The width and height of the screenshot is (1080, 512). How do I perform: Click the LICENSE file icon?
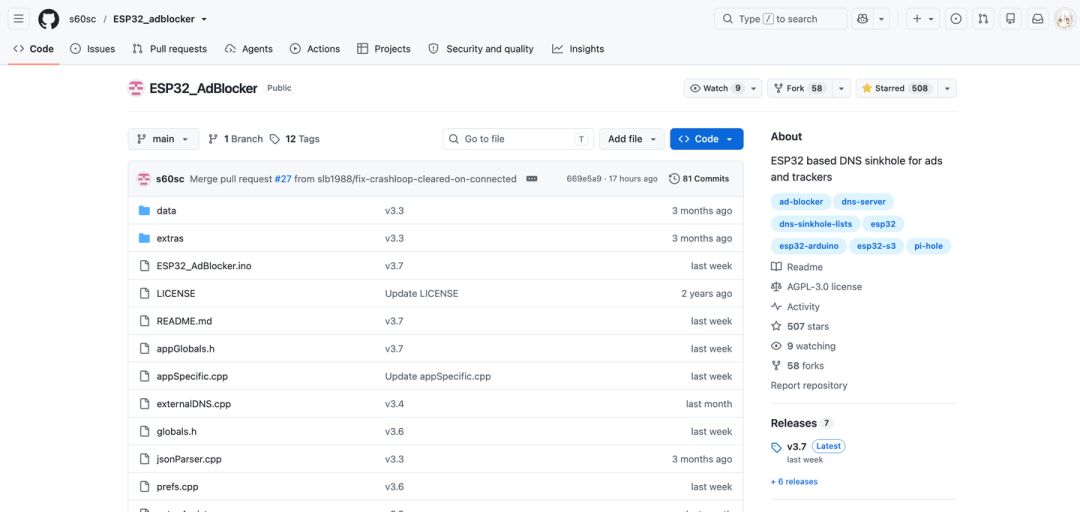(145, 294)
